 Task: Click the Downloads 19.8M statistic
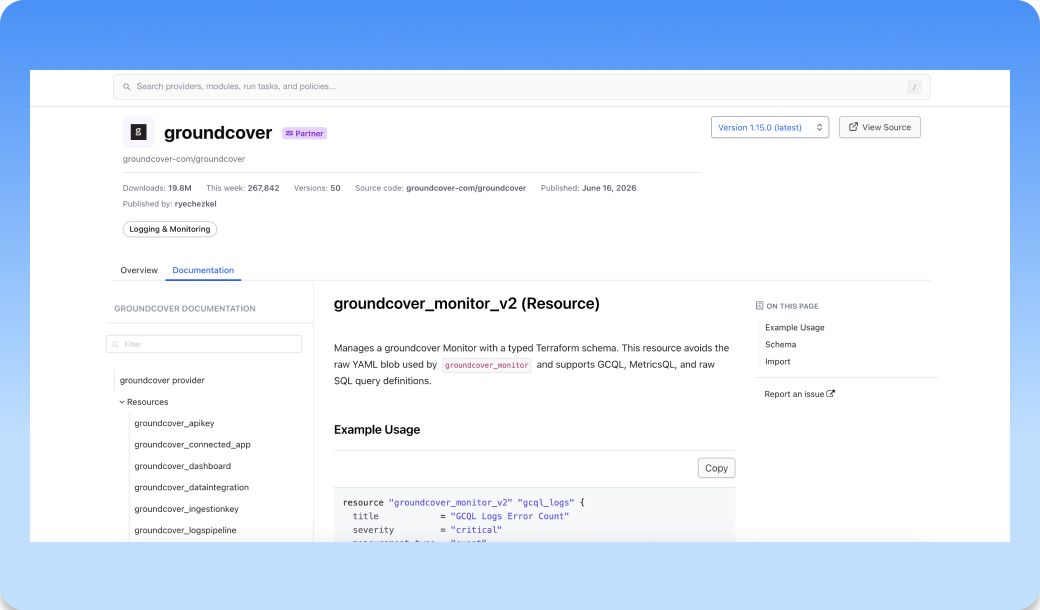coord(157,188)
